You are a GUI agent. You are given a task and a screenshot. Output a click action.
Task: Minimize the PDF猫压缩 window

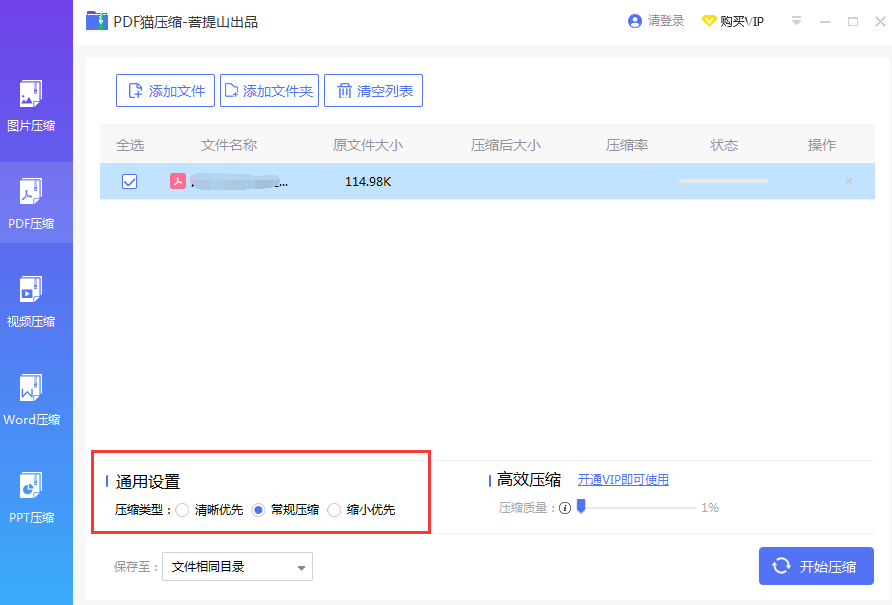[825, 22]
